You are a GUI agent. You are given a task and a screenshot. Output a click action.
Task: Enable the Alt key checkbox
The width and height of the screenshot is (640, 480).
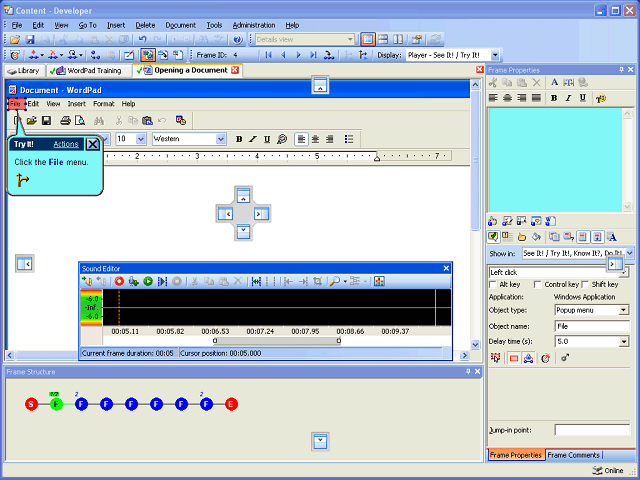[493, 284]
